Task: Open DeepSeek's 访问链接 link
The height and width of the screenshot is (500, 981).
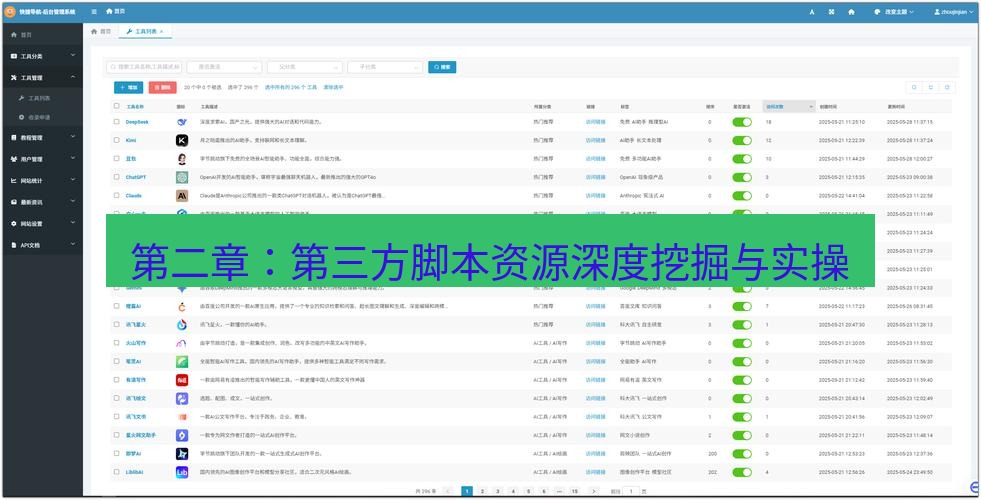Action: point(596,122)
